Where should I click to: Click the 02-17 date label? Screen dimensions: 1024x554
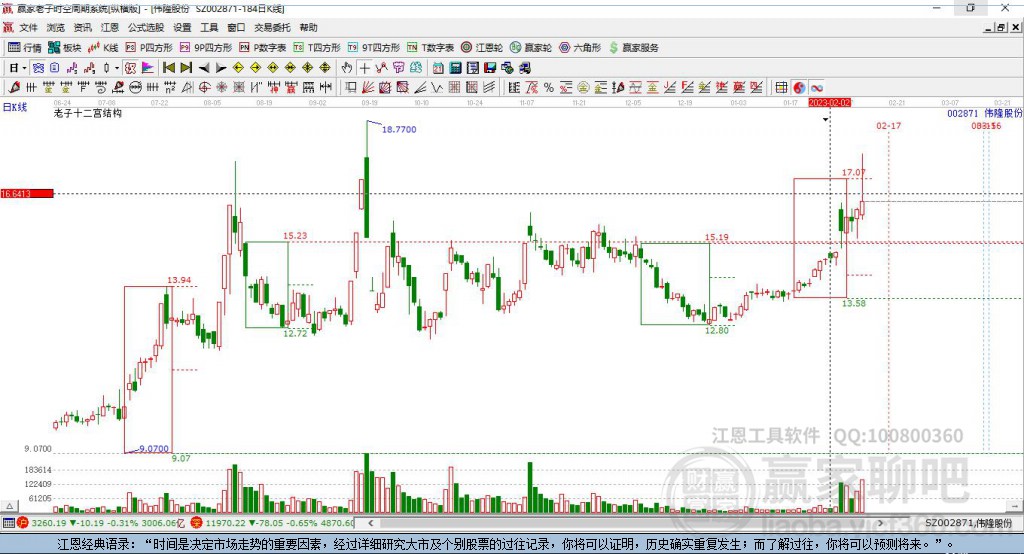[x=888, y=125]
